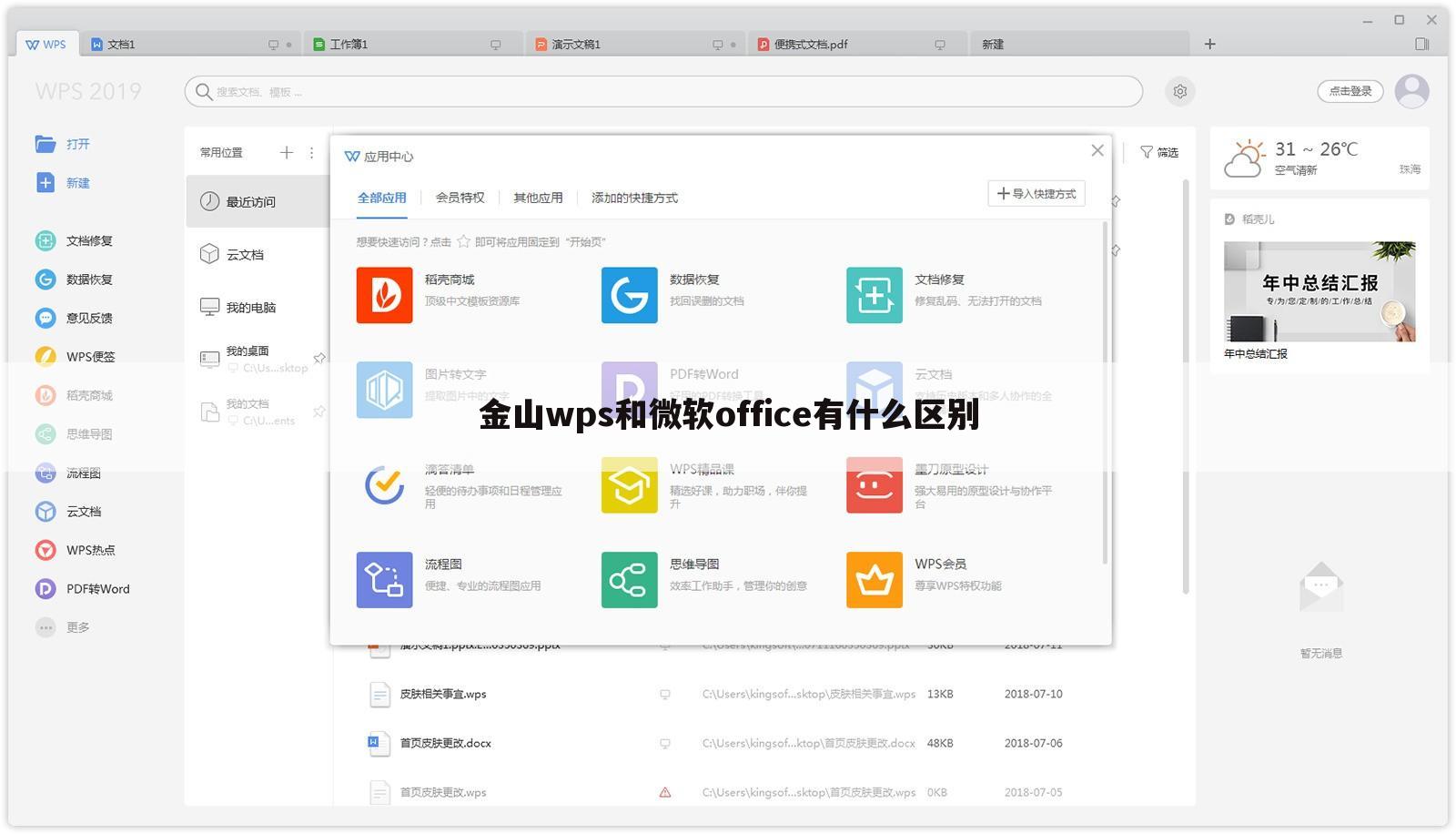
Task: Switch to the 工作簿1 spreadsheet tab
Action: 414,44
